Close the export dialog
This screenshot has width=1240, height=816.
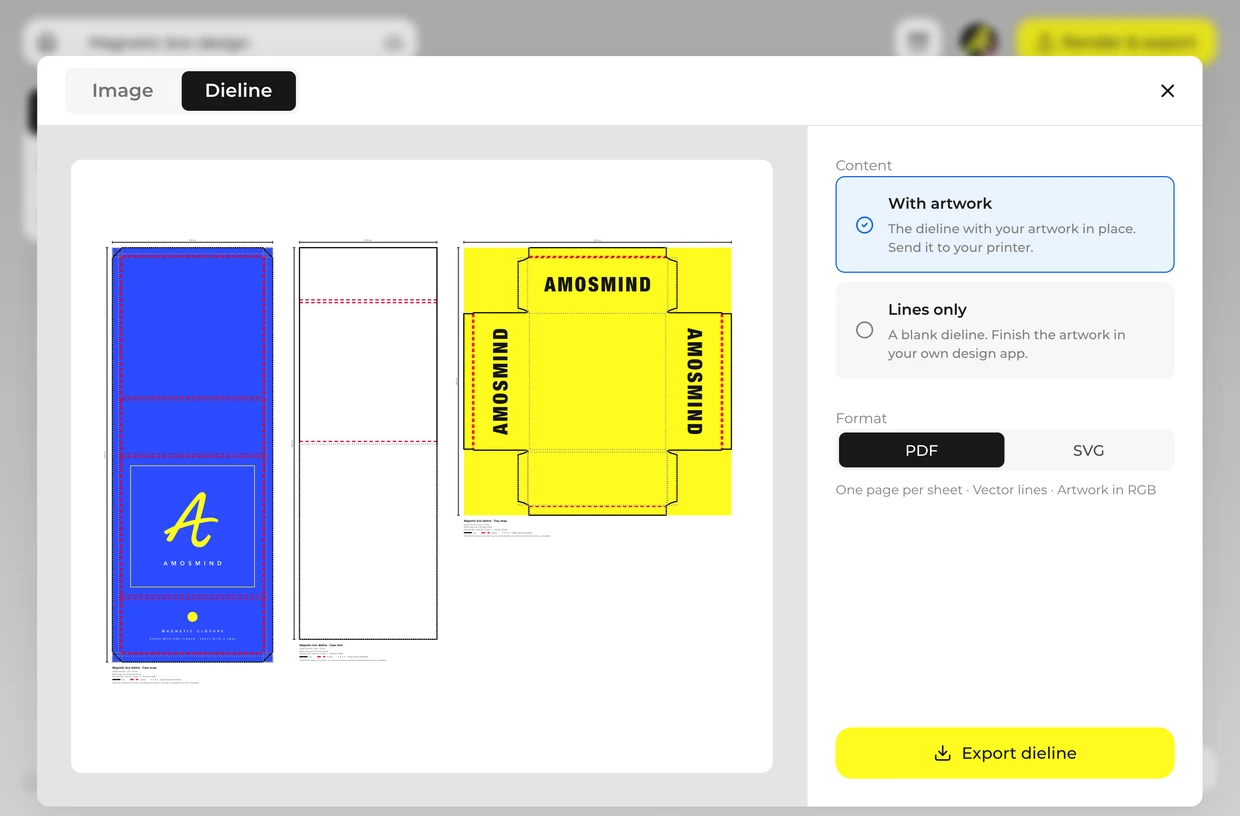(1167, 91)
